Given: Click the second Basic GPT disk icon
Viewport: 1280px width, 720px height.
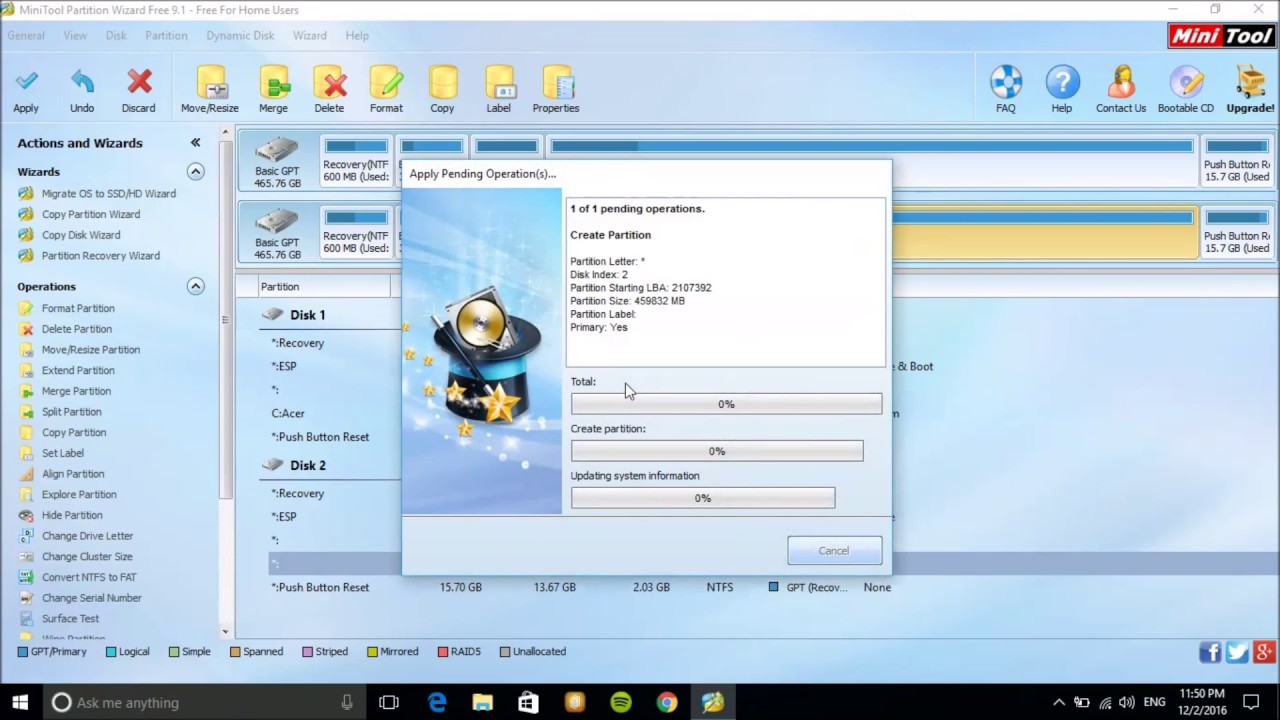Looking at the screenshot, I should (x=277, y=221).
